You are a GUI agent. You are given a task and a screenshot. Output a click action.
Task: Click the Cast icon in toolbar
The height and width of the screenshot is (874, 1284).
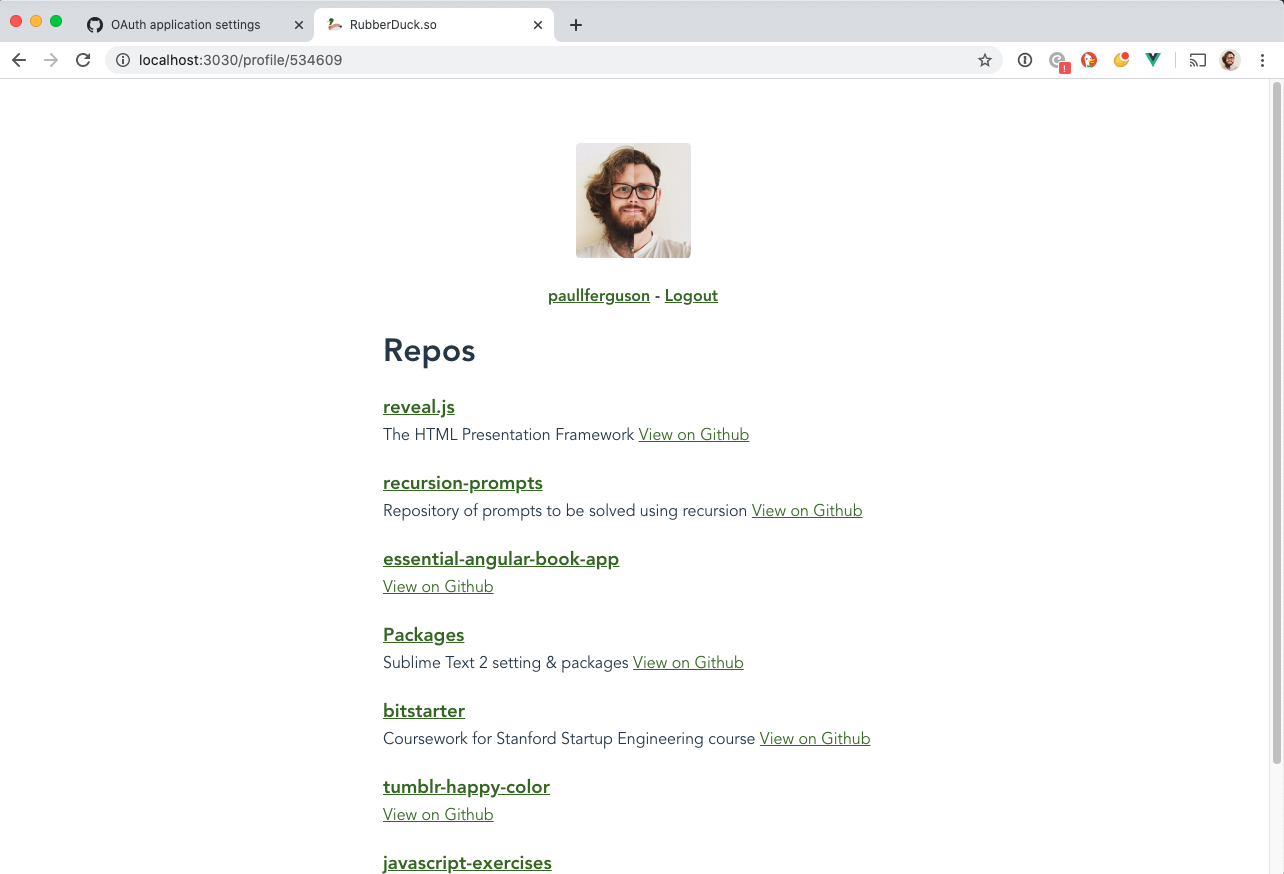tap(1198, 60)
